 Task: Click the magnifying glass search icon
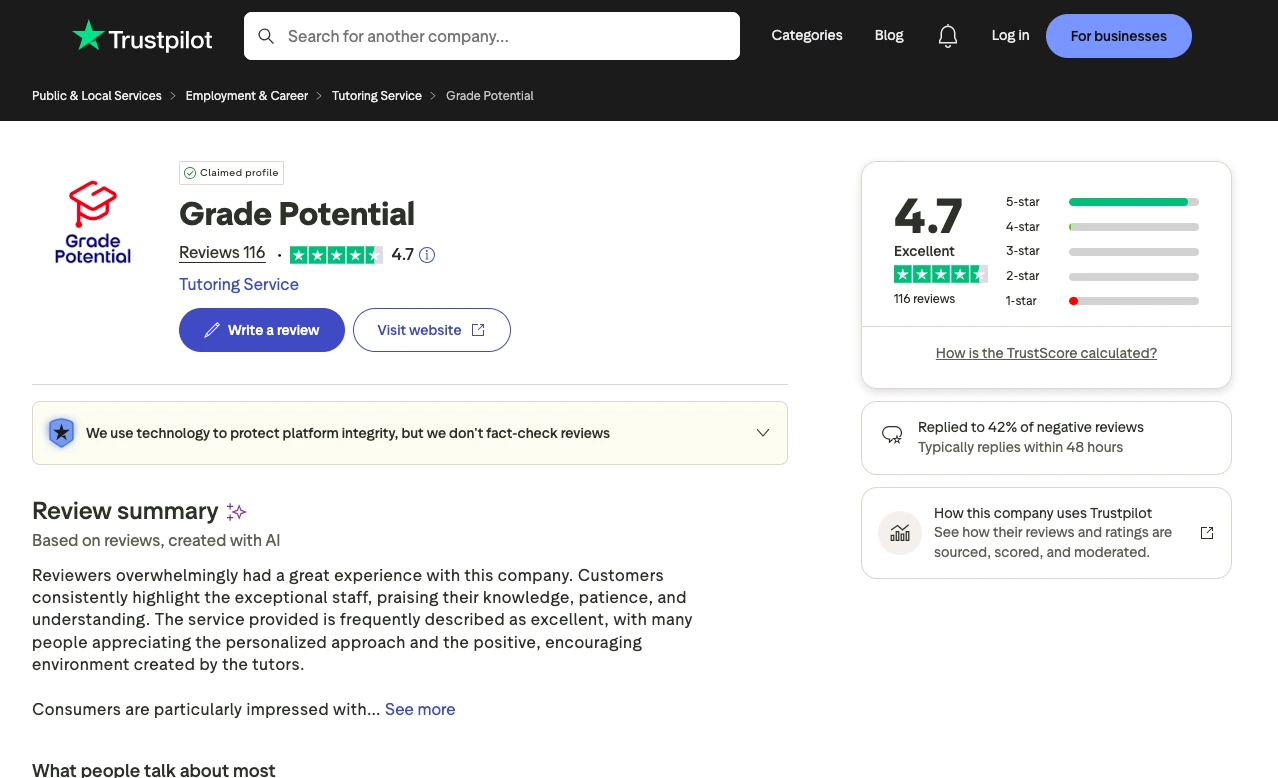pyautogui.click(x=266, y=35)
